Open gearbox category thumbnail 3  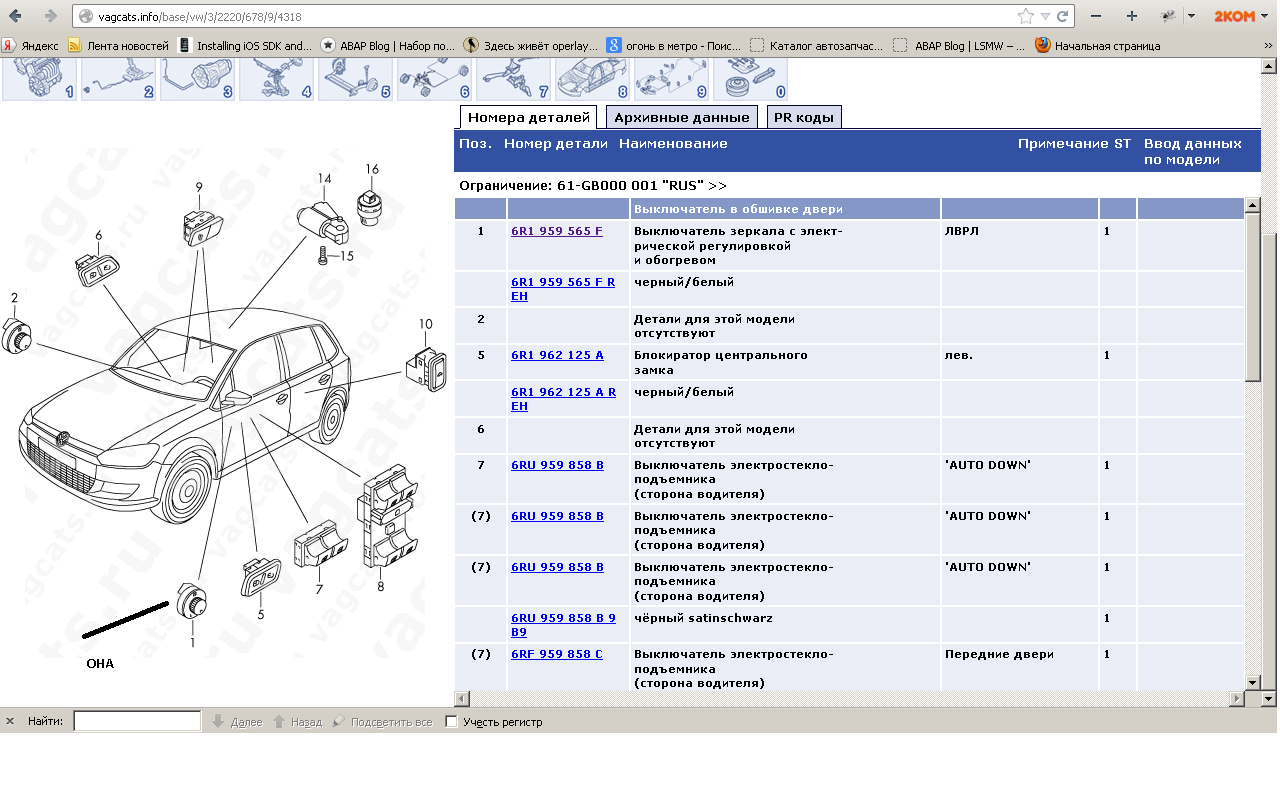coord(197,79)
